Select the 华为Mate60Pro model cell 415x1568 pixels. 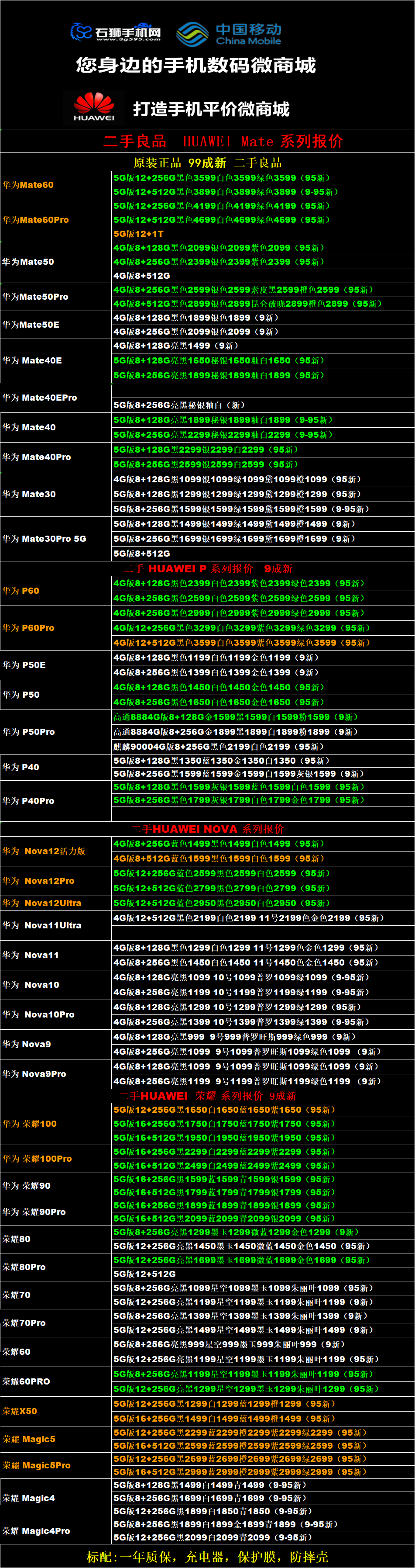tap(55, 220)
